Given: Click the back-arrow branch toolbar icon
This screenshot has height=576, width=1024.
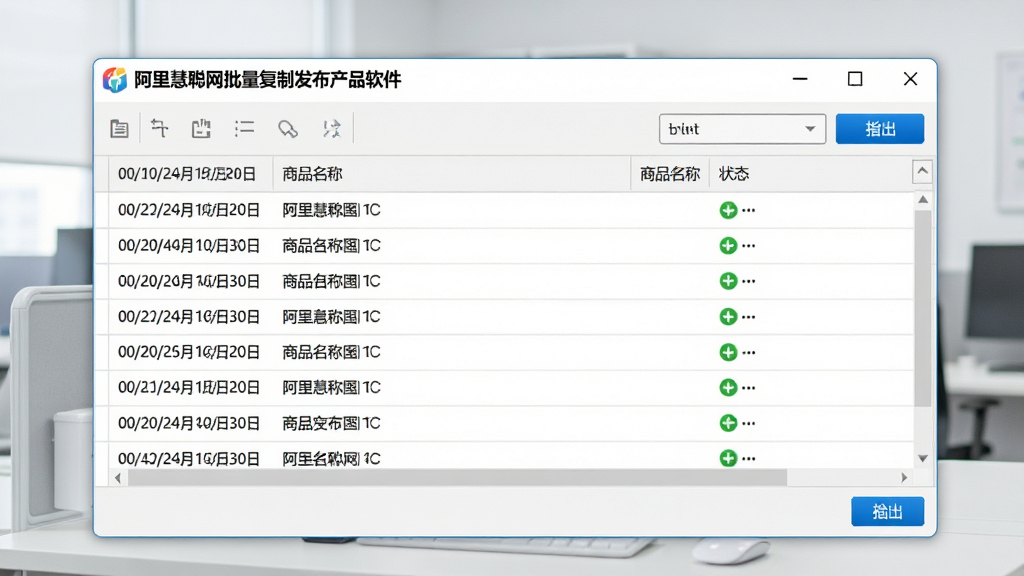Looking at the screenshot, I should tap(159, 128).
